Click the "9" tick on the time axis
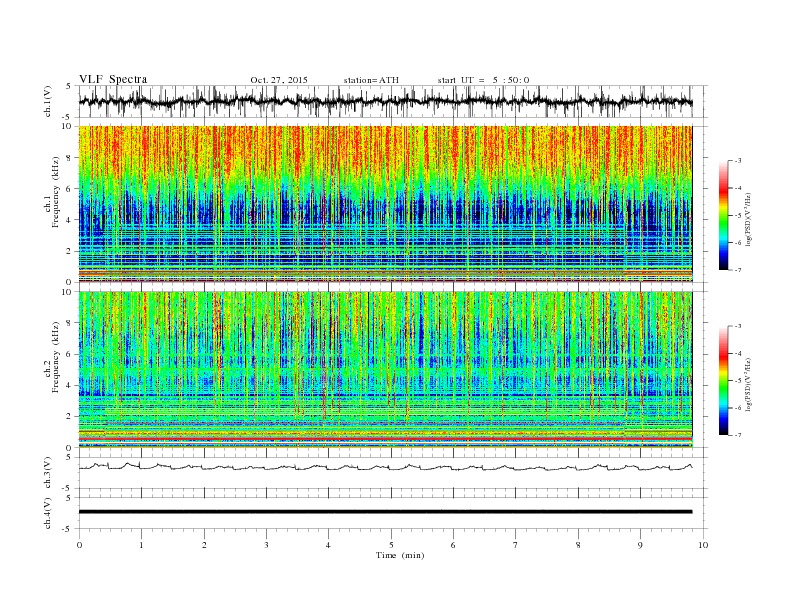Screen dimensions: 792x612 640,545
